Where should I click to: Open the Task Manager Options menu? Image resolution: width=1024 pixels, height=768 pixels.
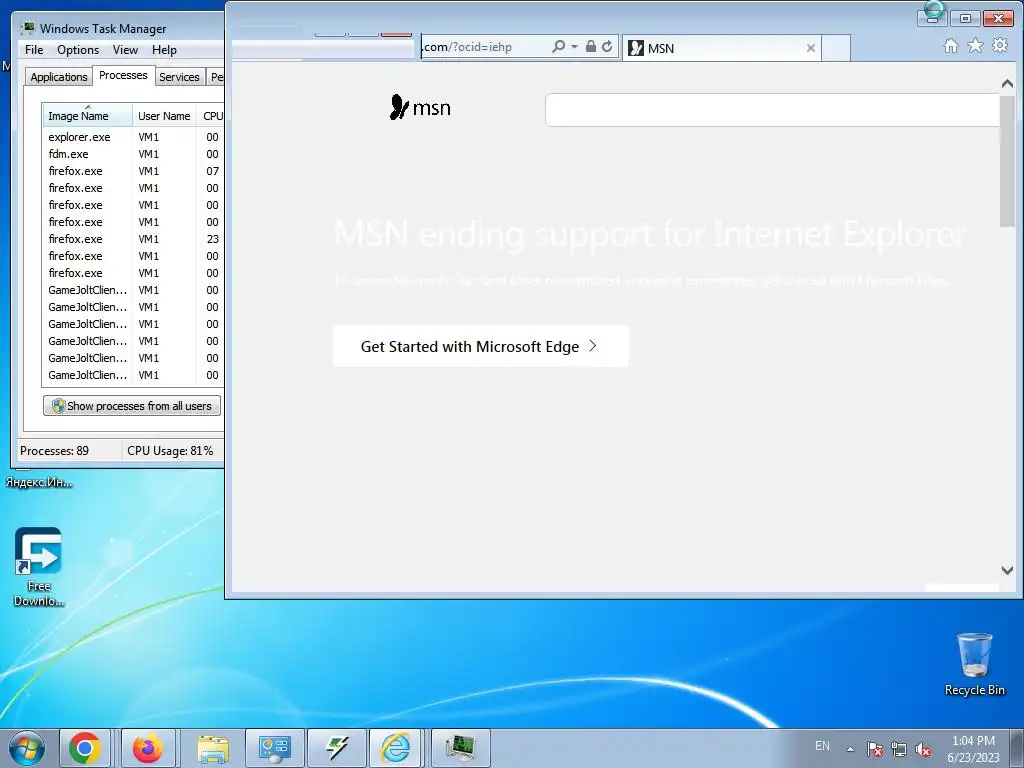(x=78, y=50)
